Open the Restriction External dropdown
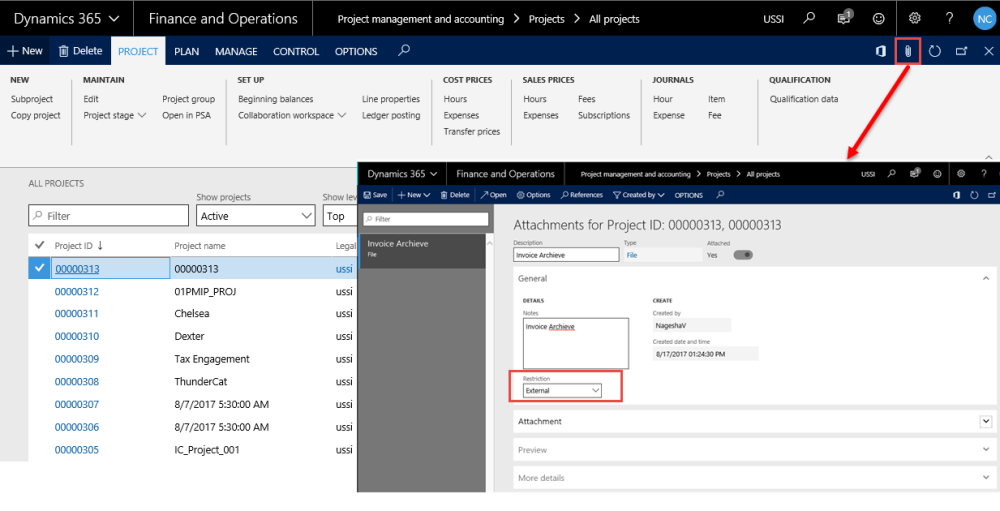The image size is (1000, 511). click(562, 390)
